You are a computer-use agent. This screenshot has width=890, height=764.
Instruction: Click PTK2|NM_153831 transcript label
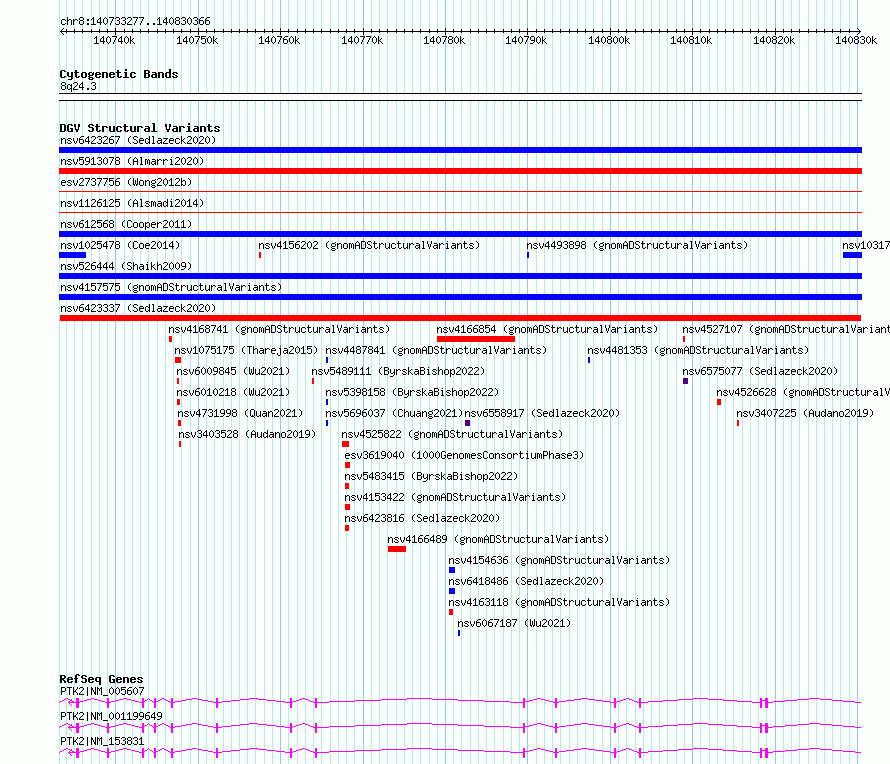[x=102, y=741]
